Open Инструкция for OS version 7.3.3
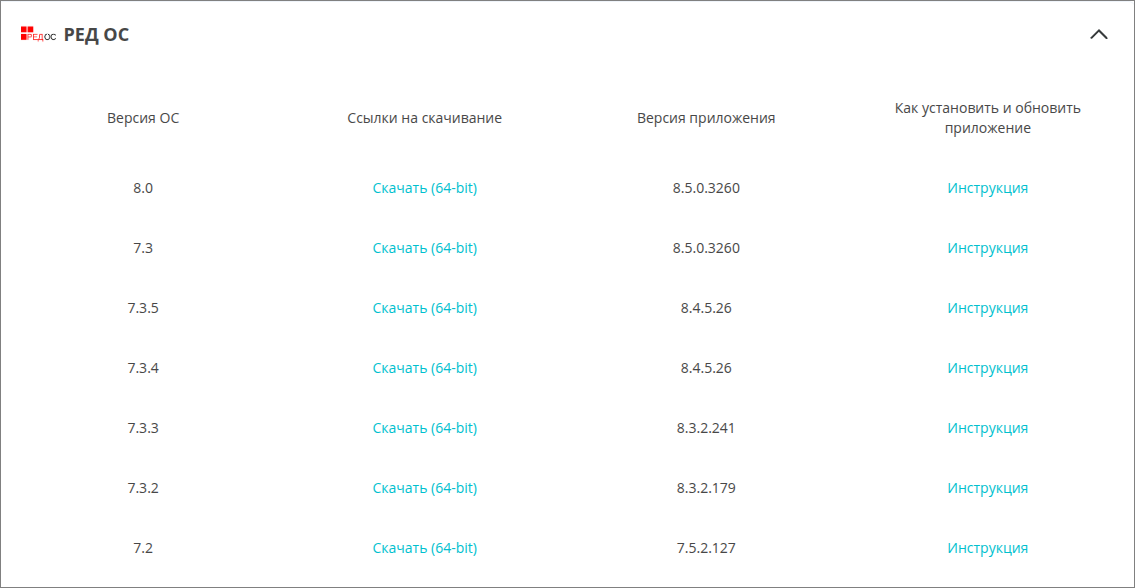Image resolution: width=1135 pixels, height=588 pixels. (x=987, y=428)
